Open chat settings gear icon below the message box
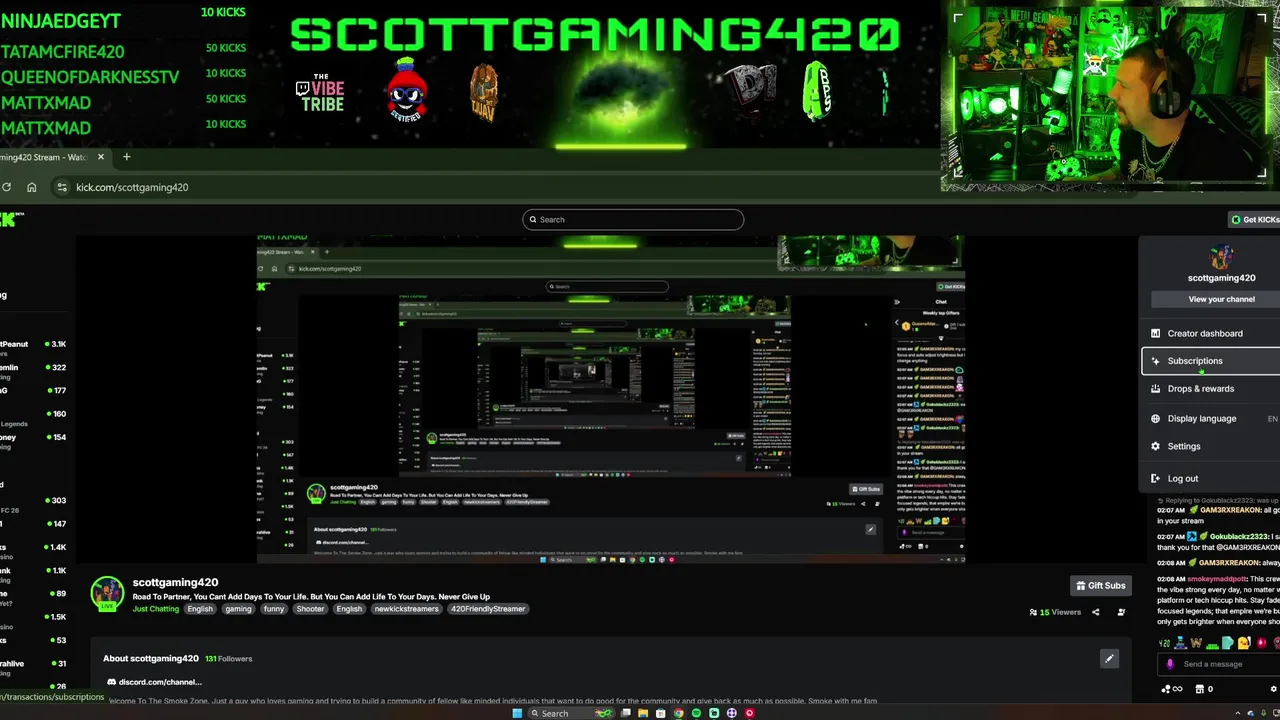 coord(1273,689)
